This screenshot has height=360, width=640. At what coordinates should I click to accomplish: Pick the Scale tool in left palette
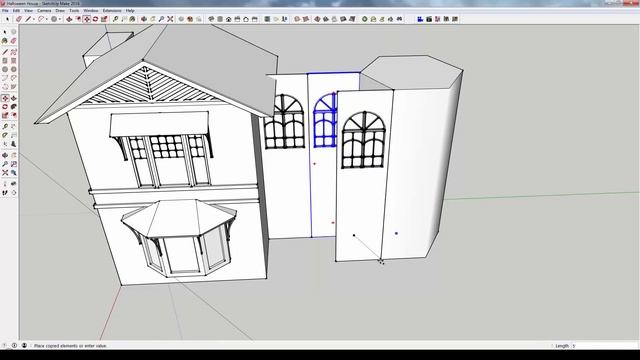click(5, 116)
